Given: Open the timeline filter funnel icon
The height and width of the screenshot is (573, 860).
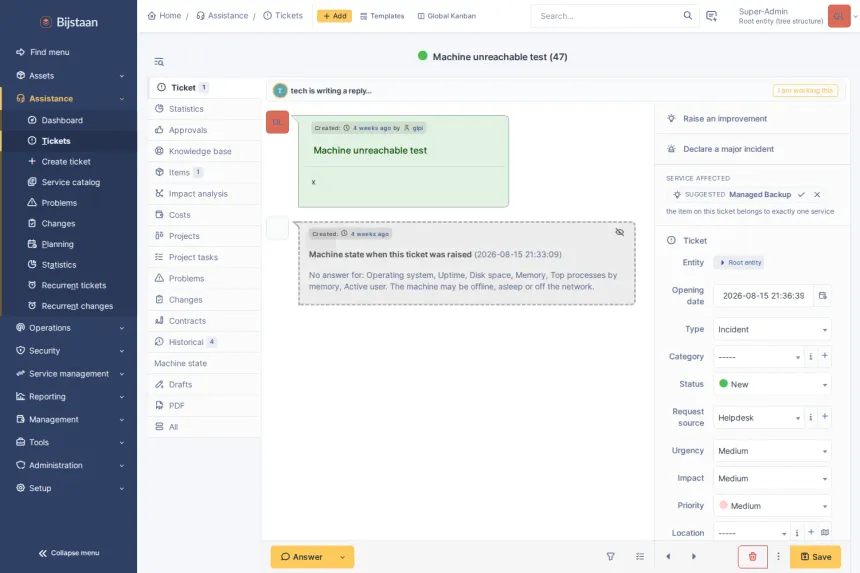Looking at the screenshot, I should tap(610, 557).
